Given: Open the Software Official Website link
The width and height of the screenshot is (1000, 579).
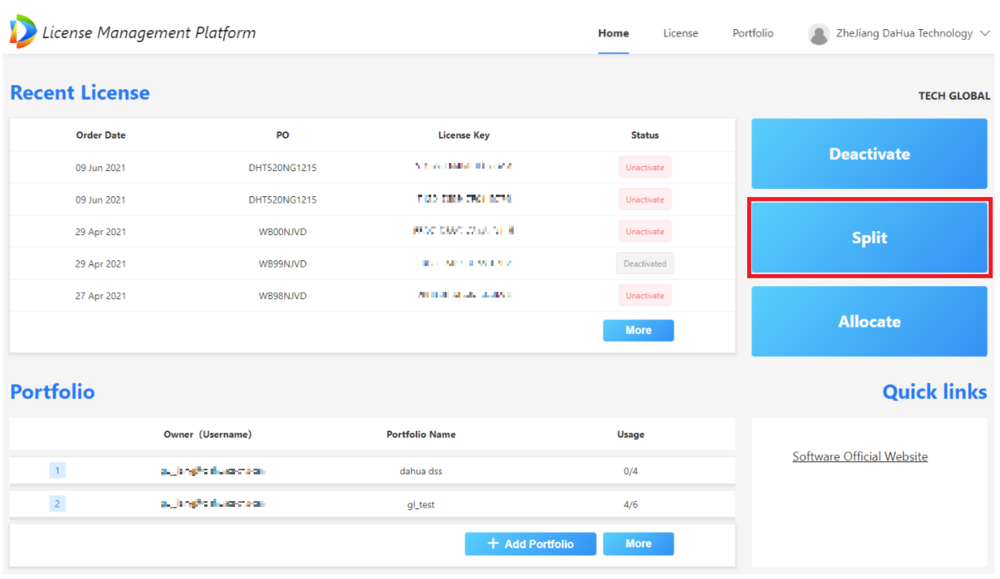Looking at the screenshot, I should [860, 457].
